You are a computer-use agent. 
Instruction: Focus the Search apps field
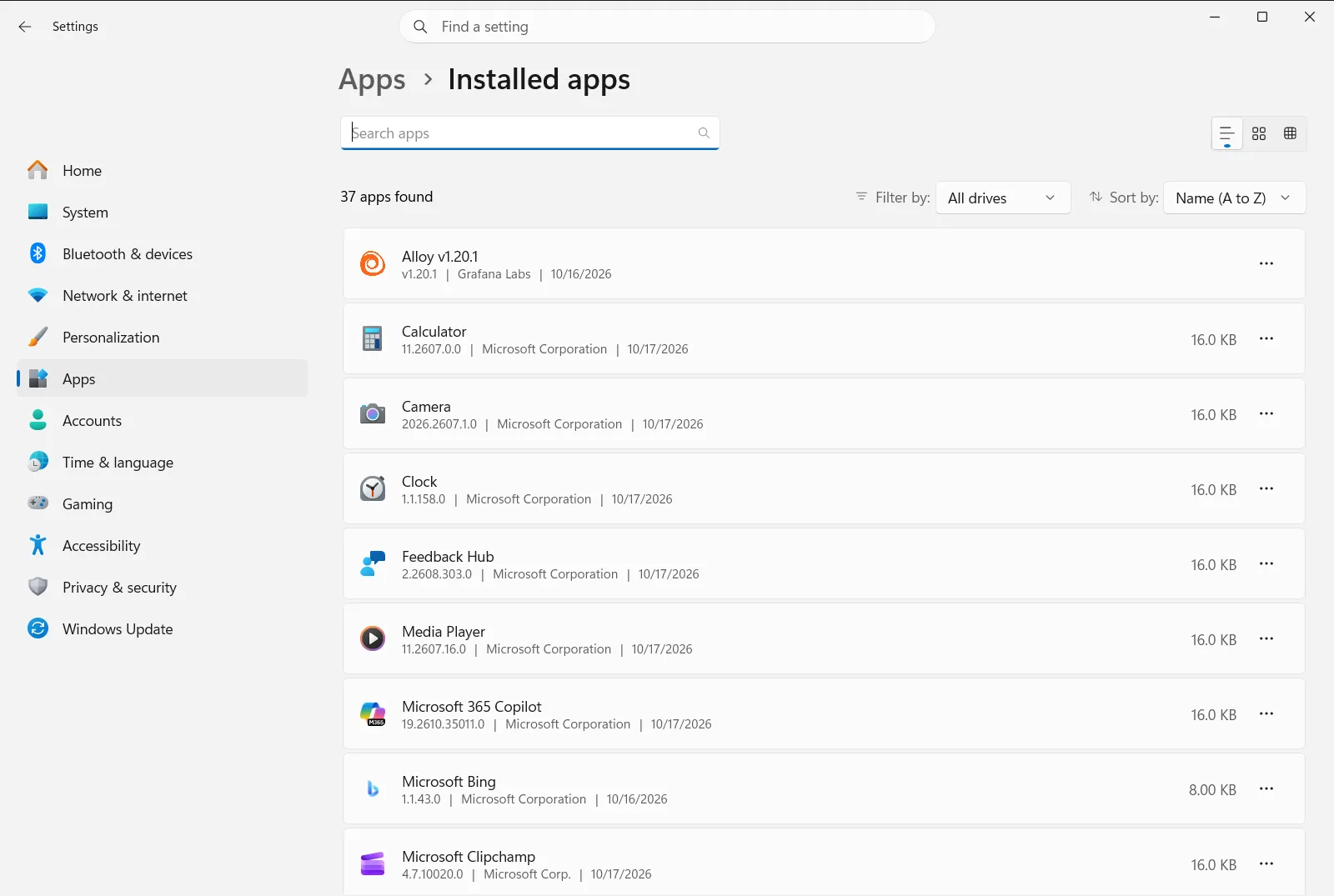(x=529, y=133)
